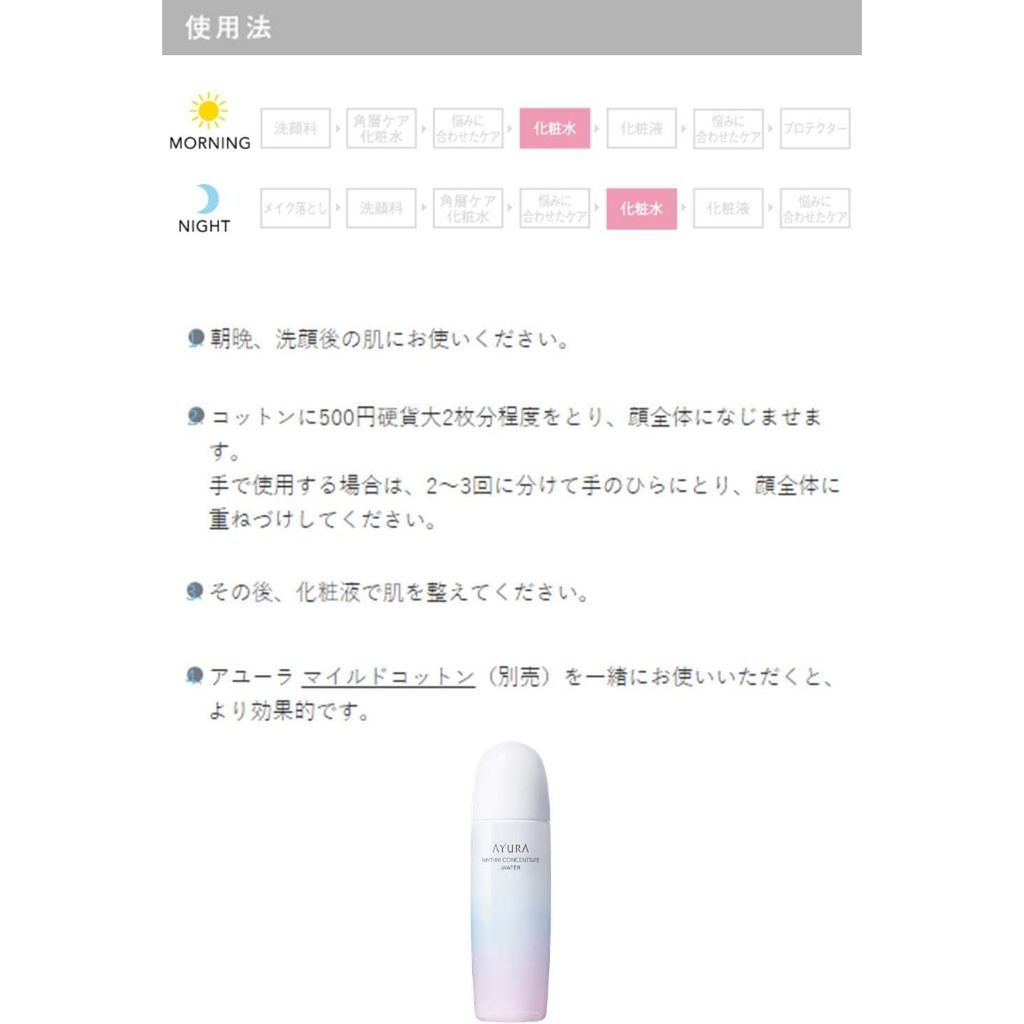The image size is (1024, 1024).
Task: Click the bullet icon beside アユーラ note
Action: (195, 675)
